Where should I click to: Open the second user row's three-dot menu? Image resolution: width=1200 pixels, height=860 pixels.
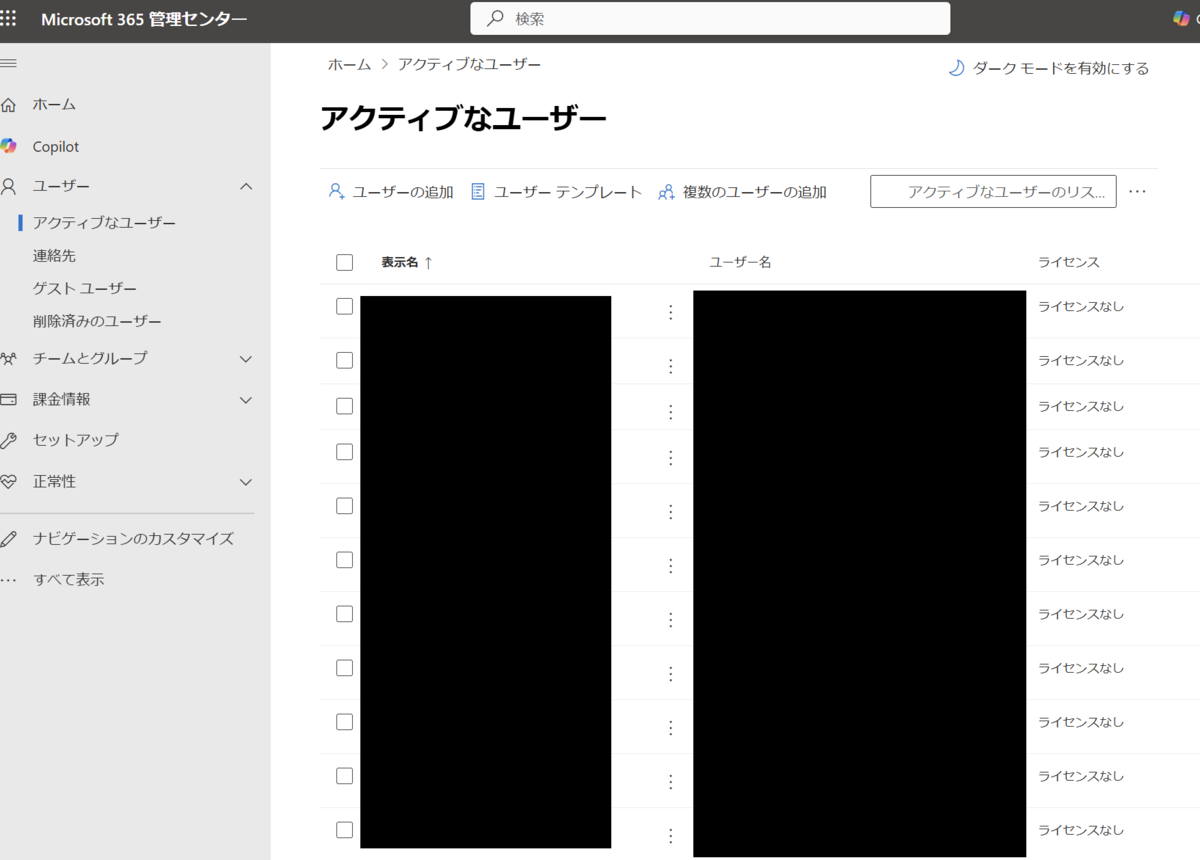(671, 366)
